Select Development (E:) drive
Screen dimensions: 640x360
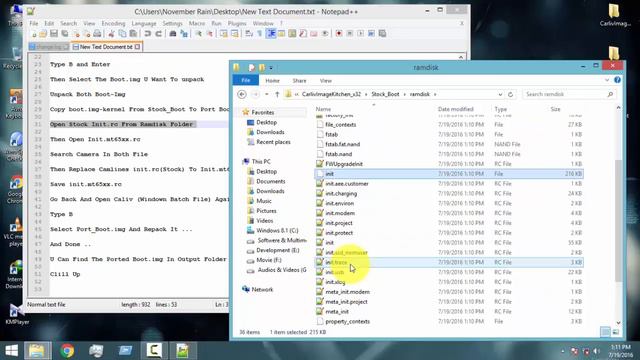pyautogui.click(x=277, y=250)
